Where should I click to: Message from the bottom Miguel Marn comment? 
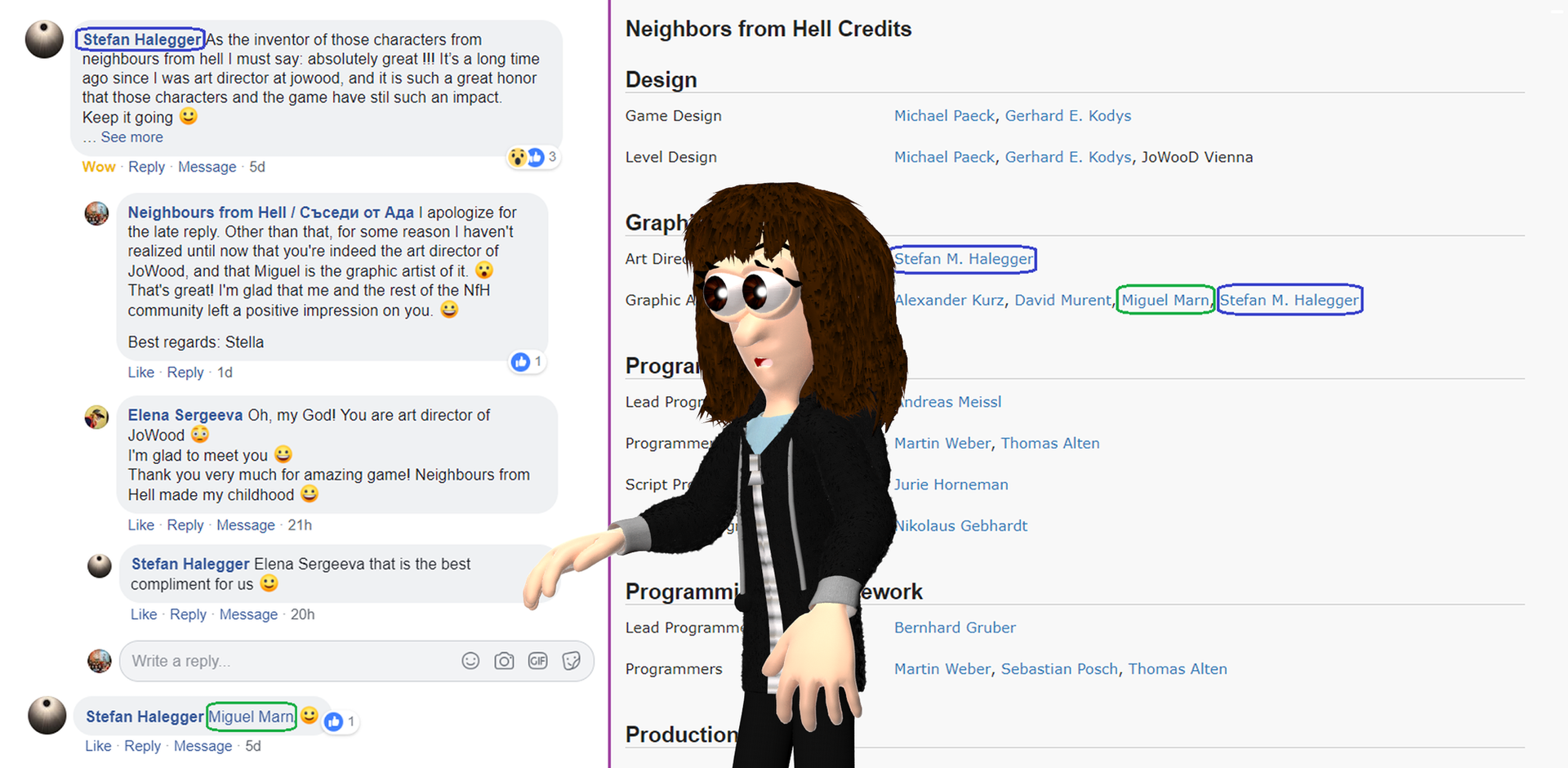click(x=203, y=746)
